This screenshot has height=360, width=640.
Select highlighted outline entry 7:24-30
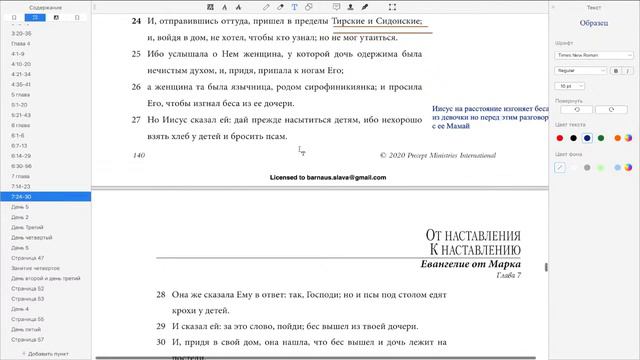click(46, 197)
